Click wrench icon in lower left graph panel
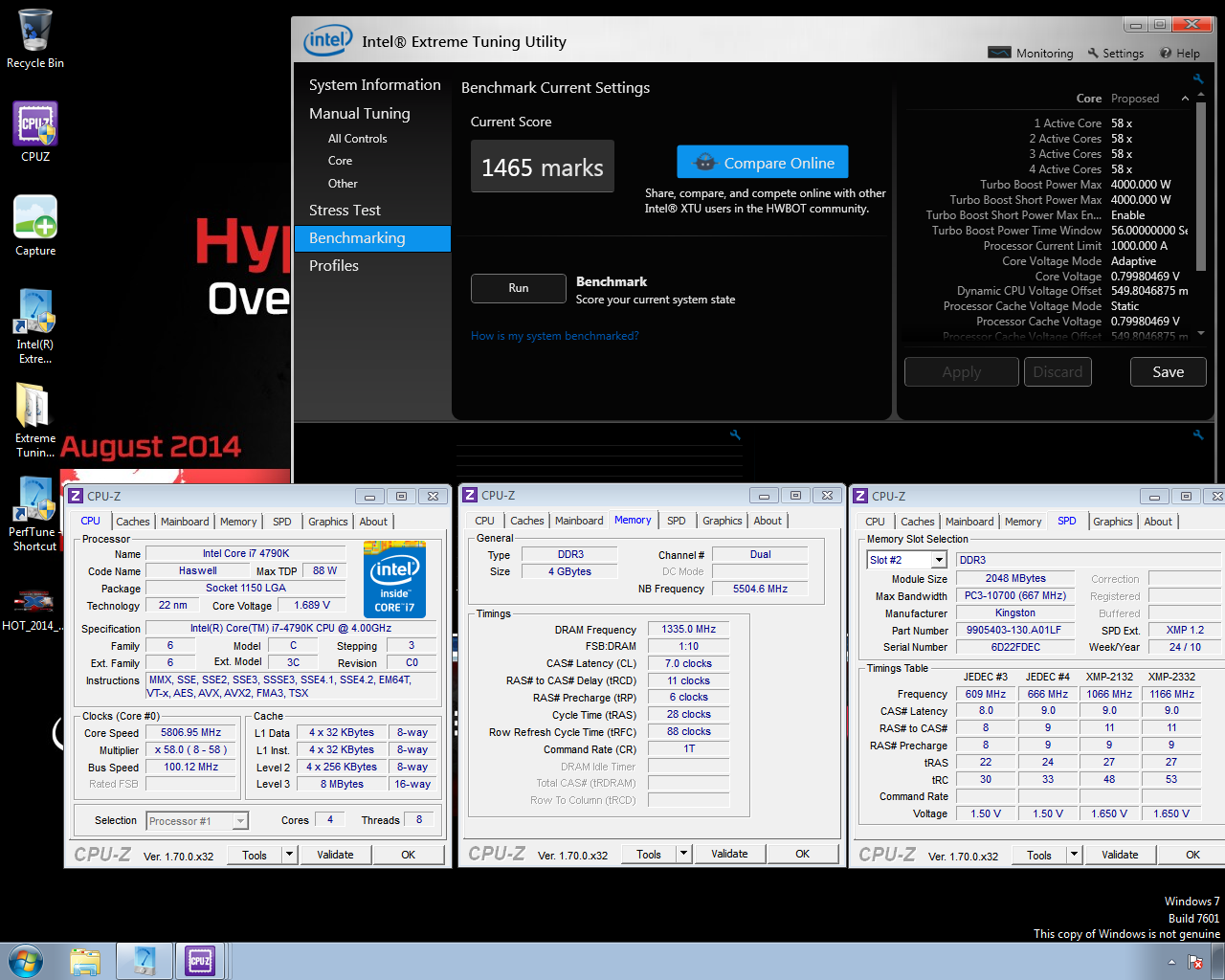 click(x=735, y=434)
